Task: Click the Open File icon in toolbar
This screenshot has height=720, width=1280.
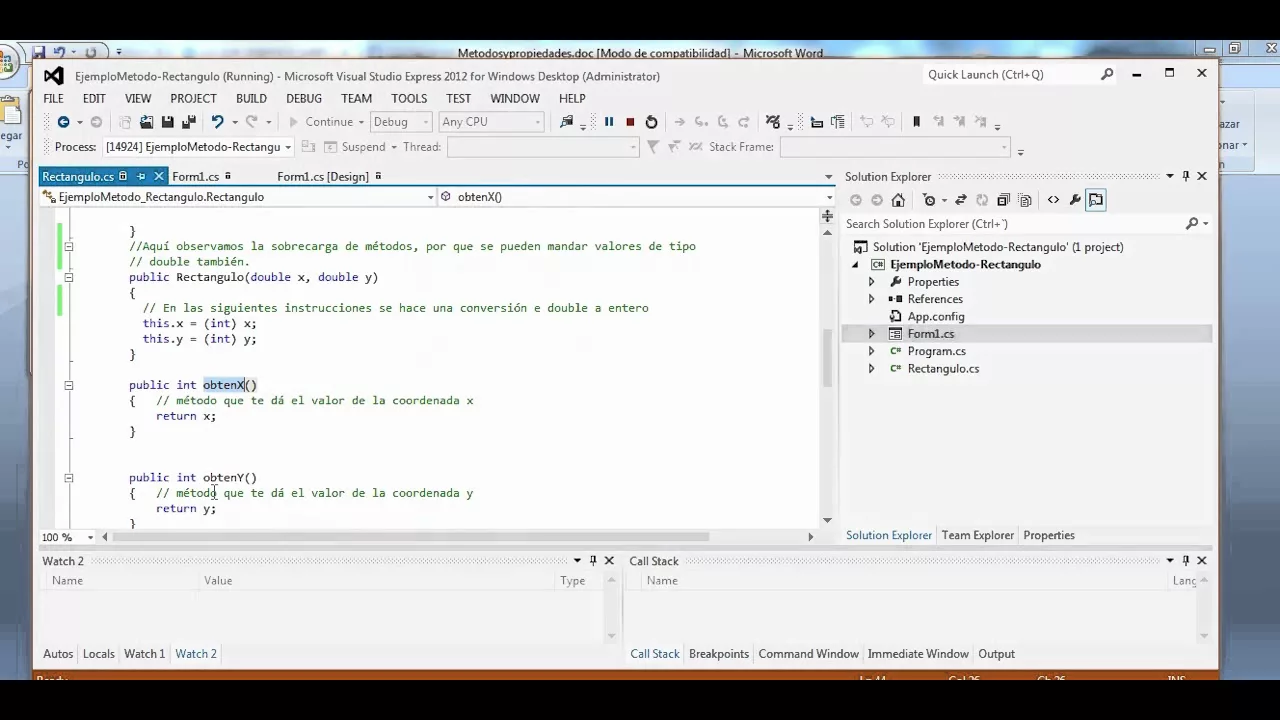Action: click(x=147, y=122)
